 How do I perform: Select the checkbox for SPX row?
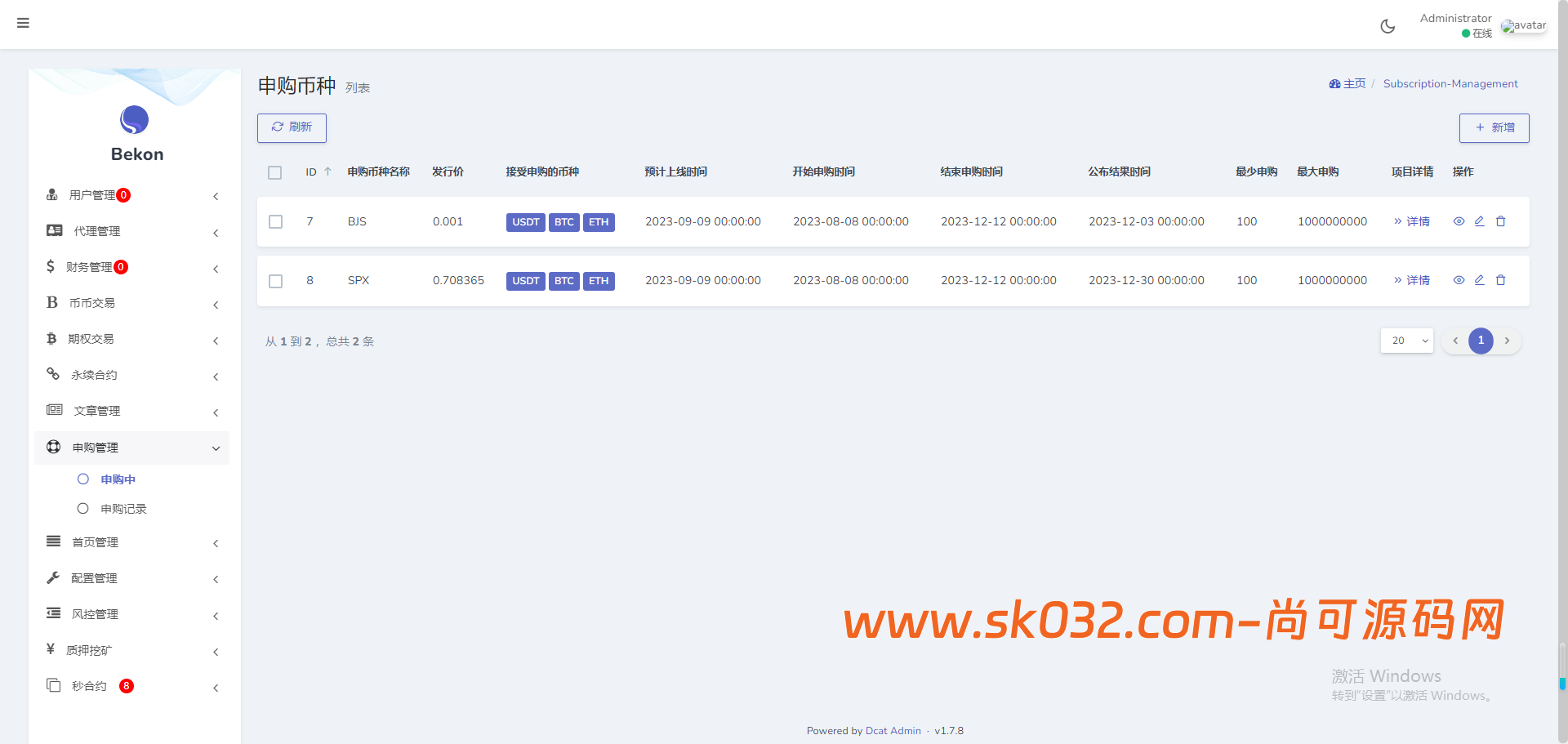tap(276, 281)
